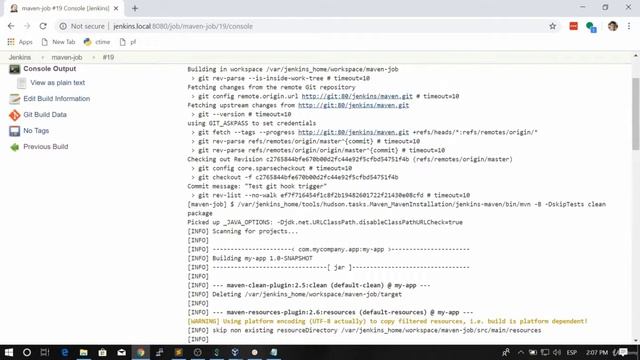Click the Previous Build green arrow icon

pyautogui.click(x=15, y=147)
